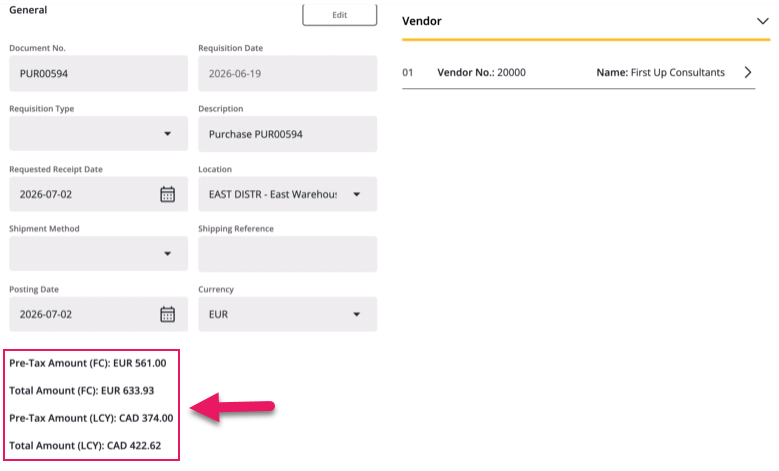Click Total Amount (FC): EUR 633.93
This screenshot has height=471, width=779.
pos(81,391)
